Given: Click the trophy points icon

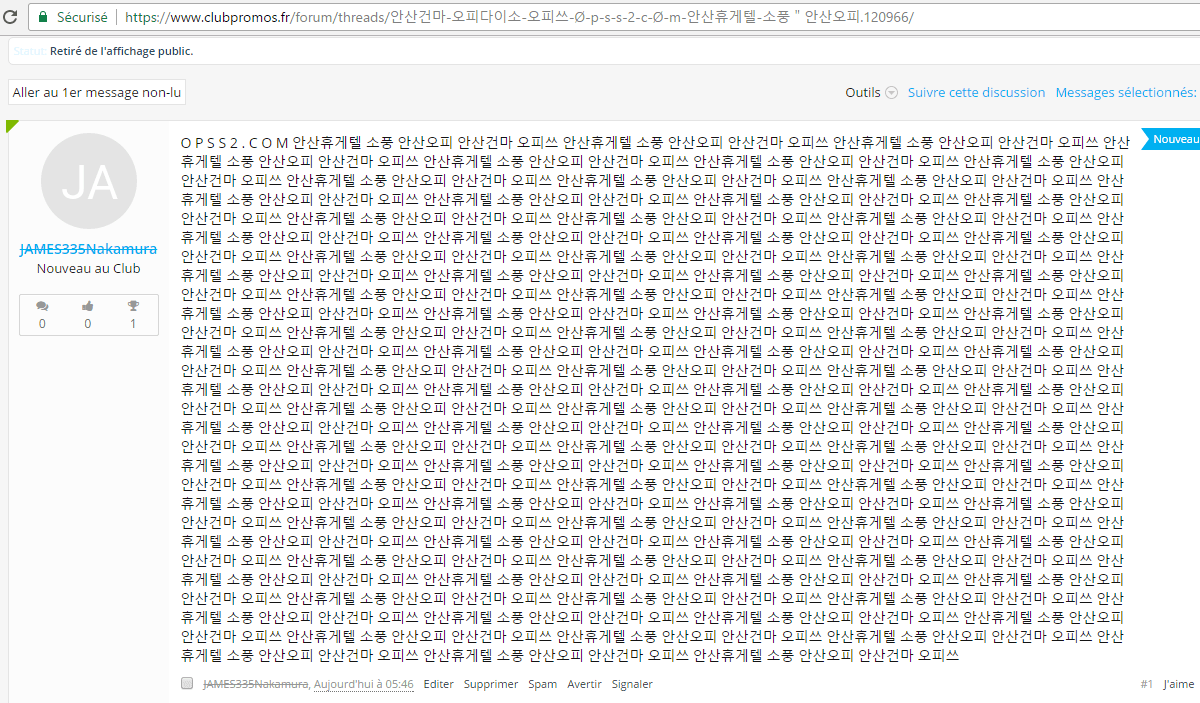Looking at the screenshot, I should (133, 306).
